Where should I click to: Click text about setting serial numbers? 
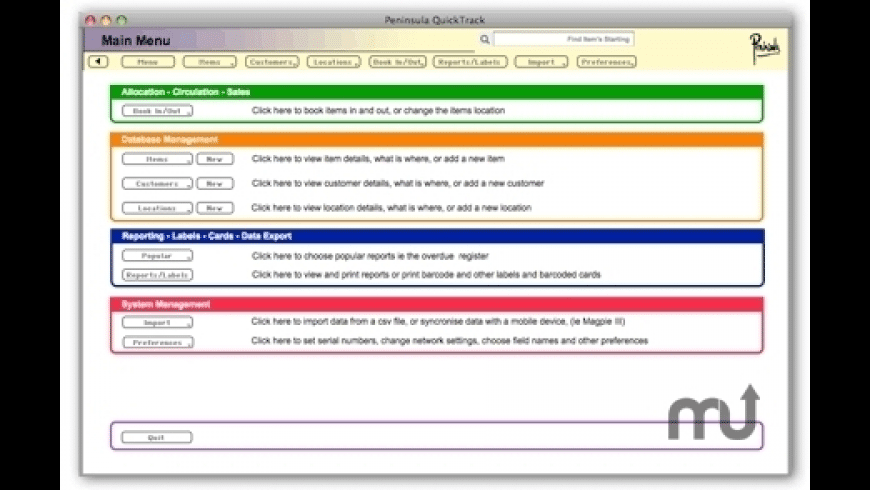(x=449, y=341)
